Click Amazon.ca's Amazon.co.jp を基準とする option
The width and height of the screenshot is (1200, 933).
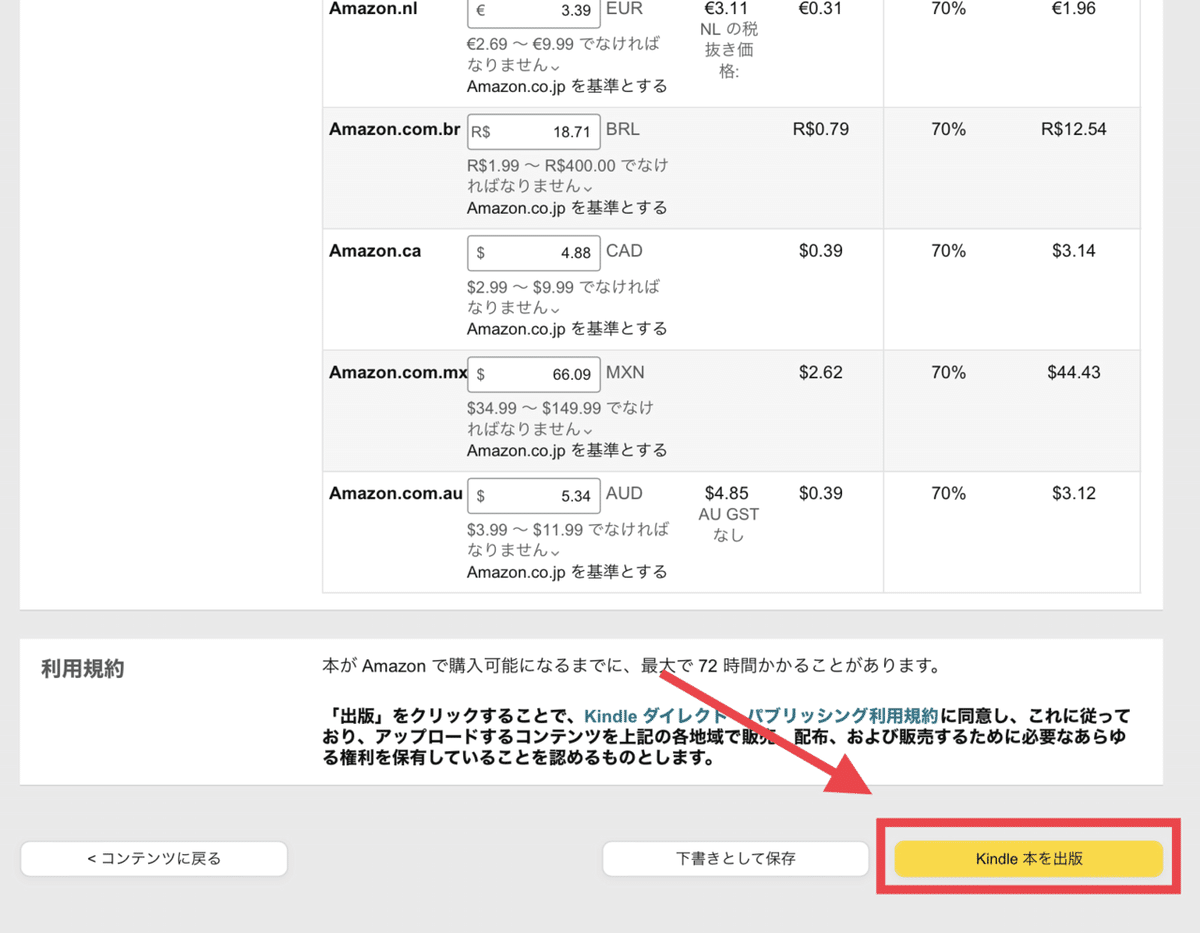tap(567, 329)
